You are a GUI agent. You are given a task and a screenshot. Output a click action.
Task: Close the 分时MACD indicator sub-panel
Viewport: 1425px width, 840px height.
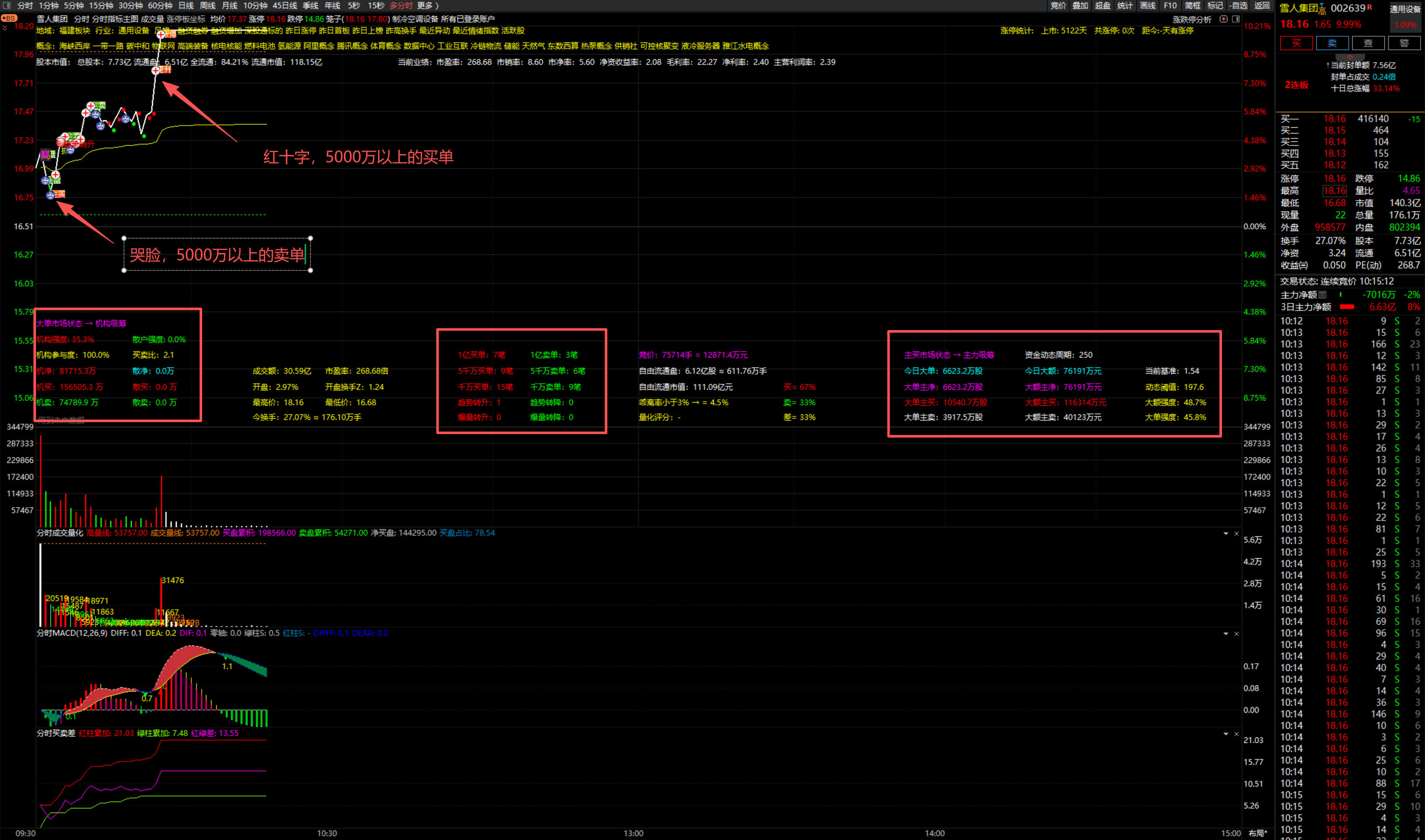[1237, 633]
